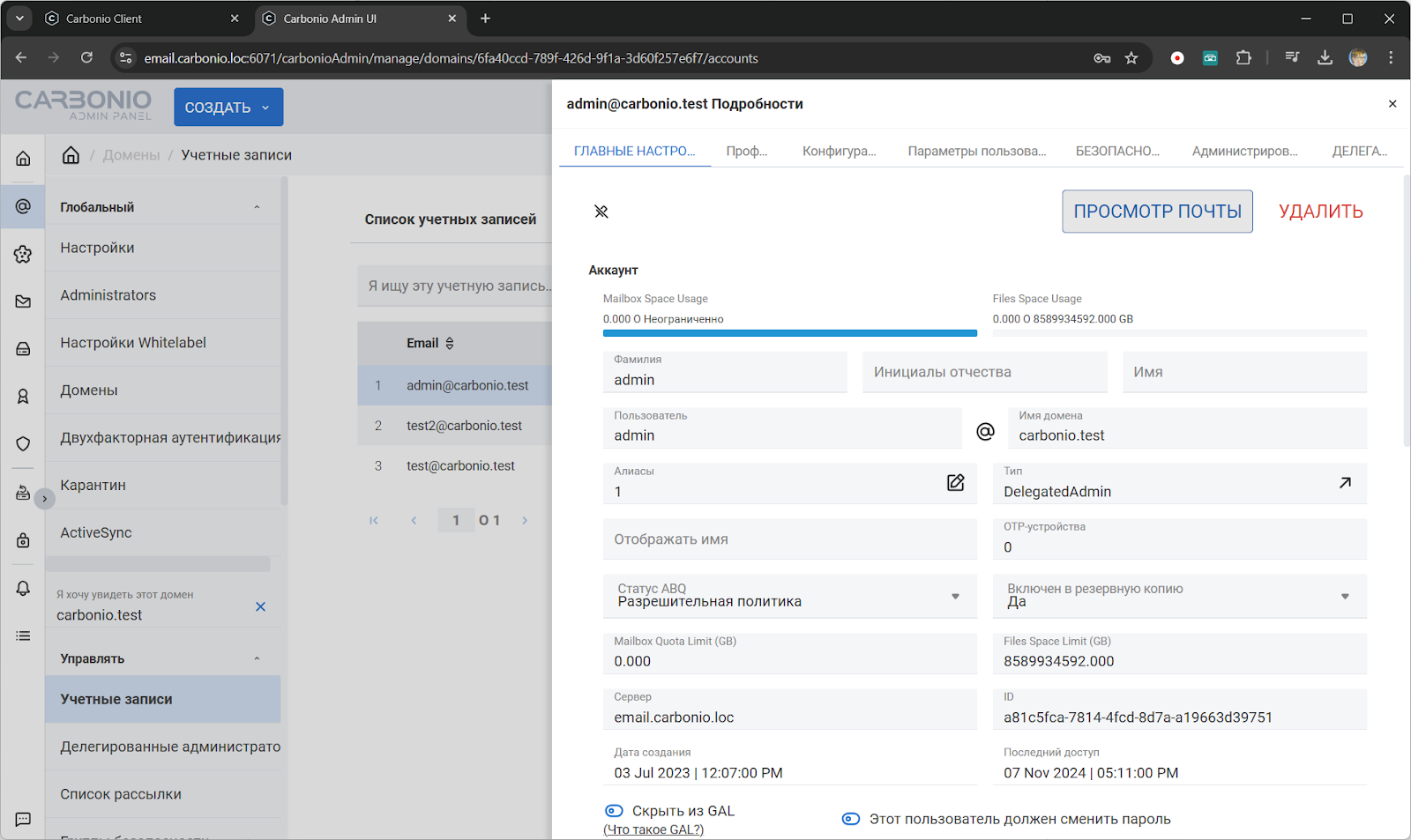1411x840 pixels.
Task: Click the crossed-out pin icon in details panel
Action: (x=601, y=212)
